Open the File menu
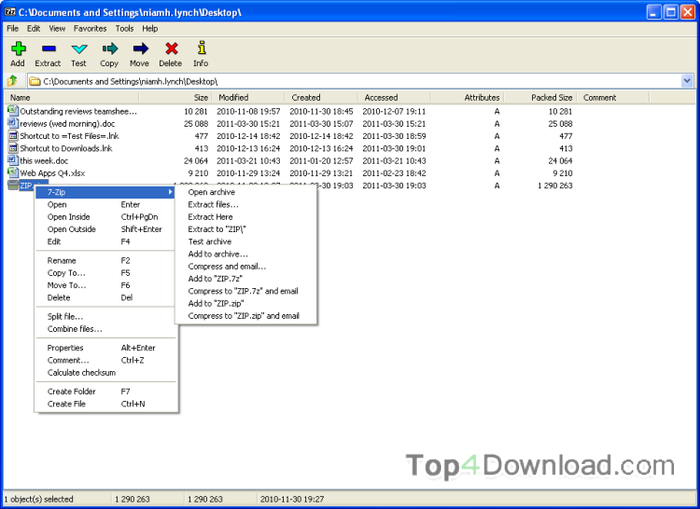Image resolution: width=700 pixels, height=509 pixels. coord(12,29)
